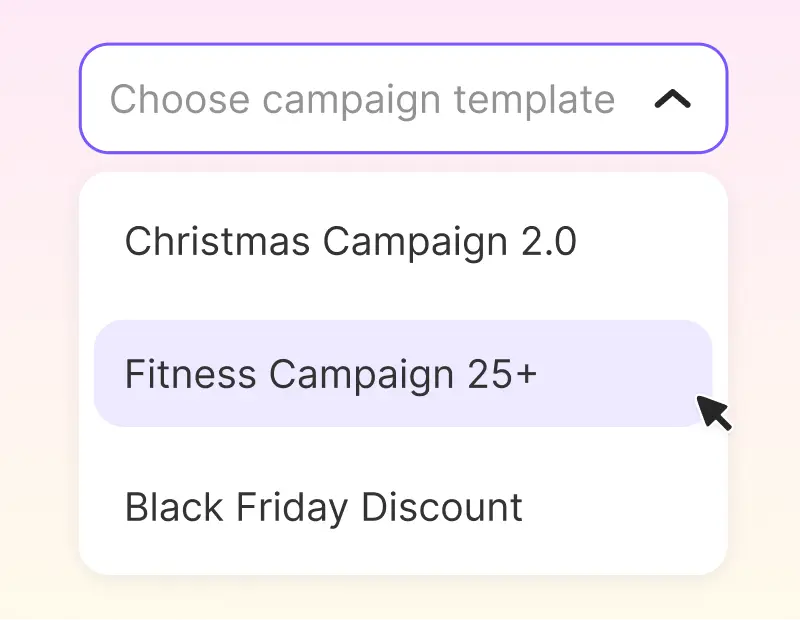Hide template options with the up arrow

[x=672, y=99]
